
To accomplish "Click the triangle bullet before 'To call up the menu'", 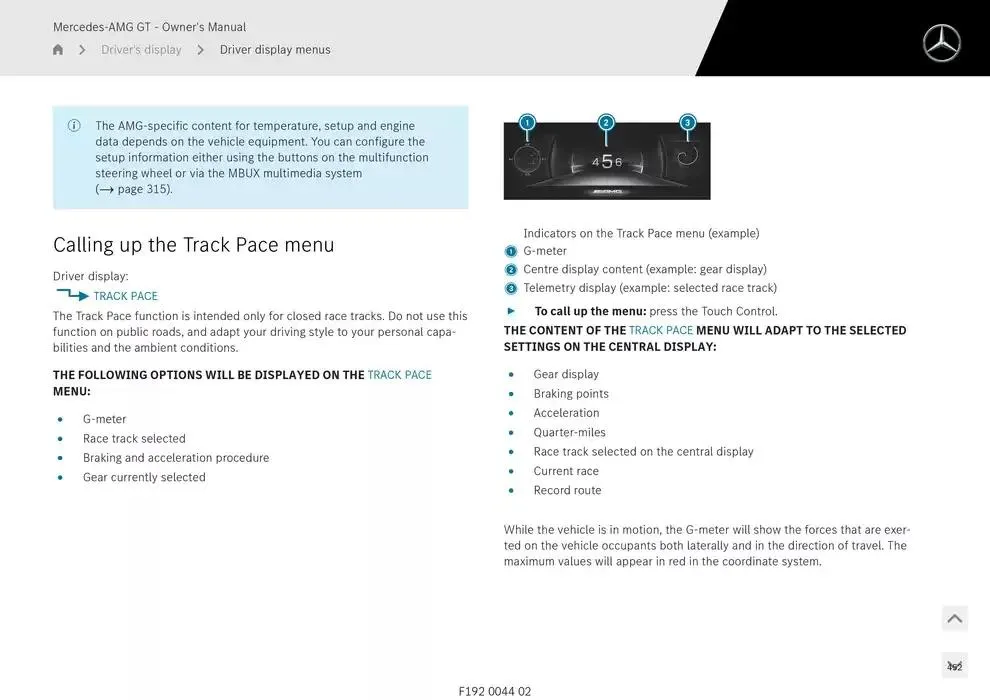I will [512, 311].
